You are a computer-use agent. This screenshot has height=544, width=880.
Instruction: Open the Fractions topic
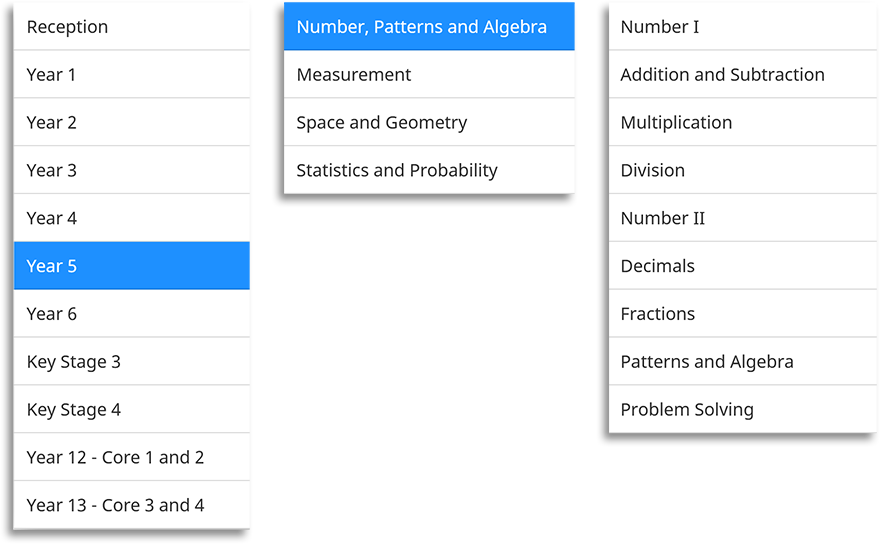[x=657, y=314]
